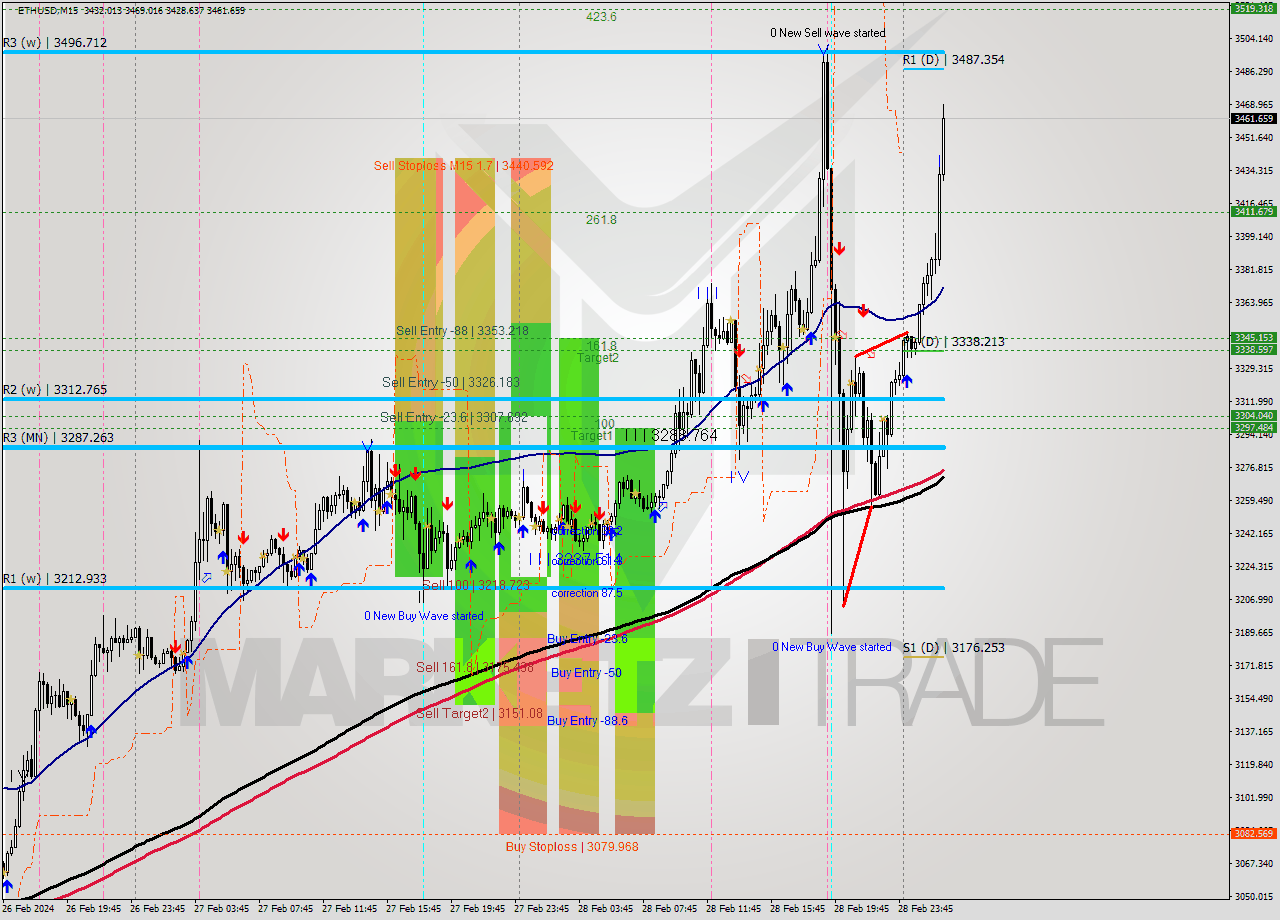
Task: Click the Sell 100 | 3218.723 label
Action: pos(475,585)
